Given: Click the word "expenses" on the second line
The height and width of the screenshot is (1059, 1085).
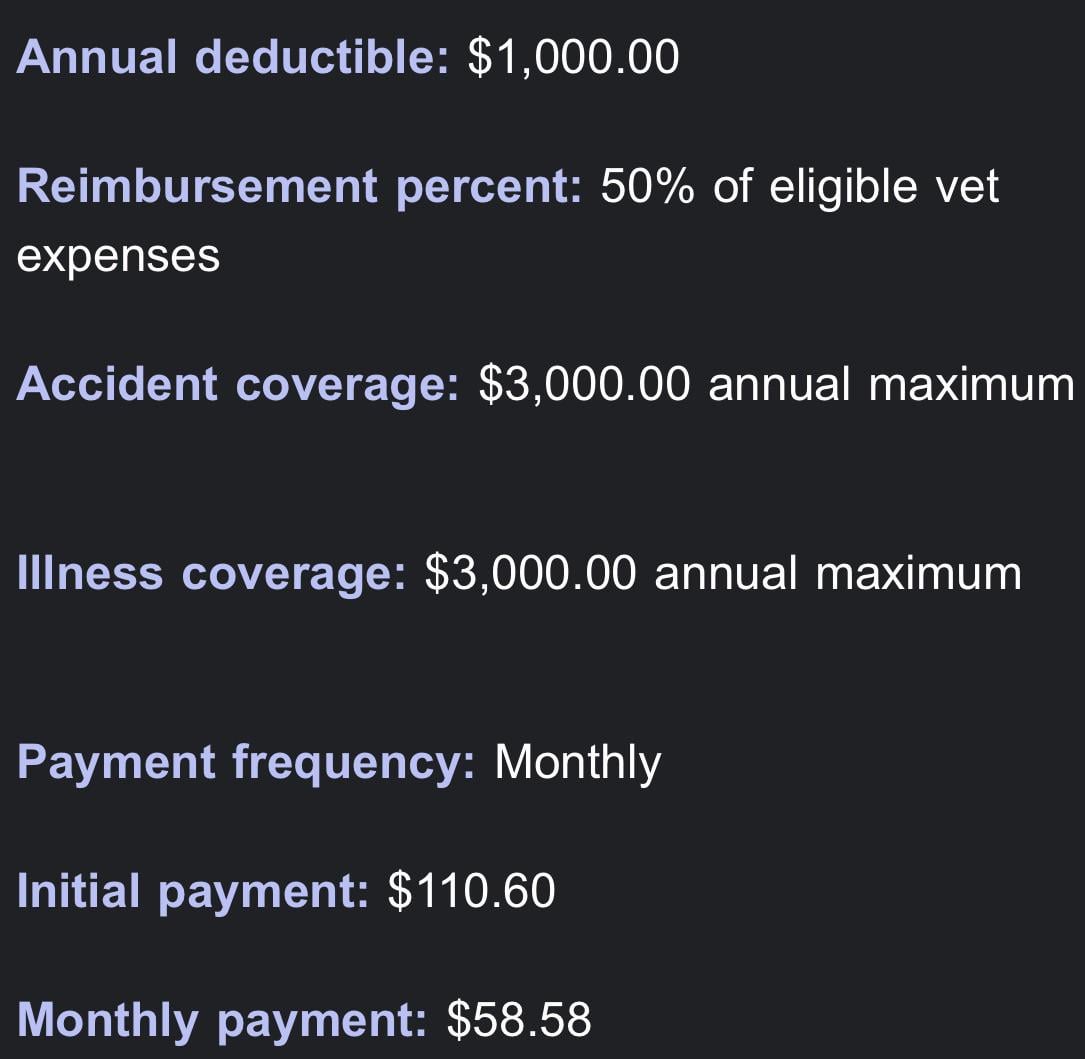Looking at the screenshot, I should point(118,256).
